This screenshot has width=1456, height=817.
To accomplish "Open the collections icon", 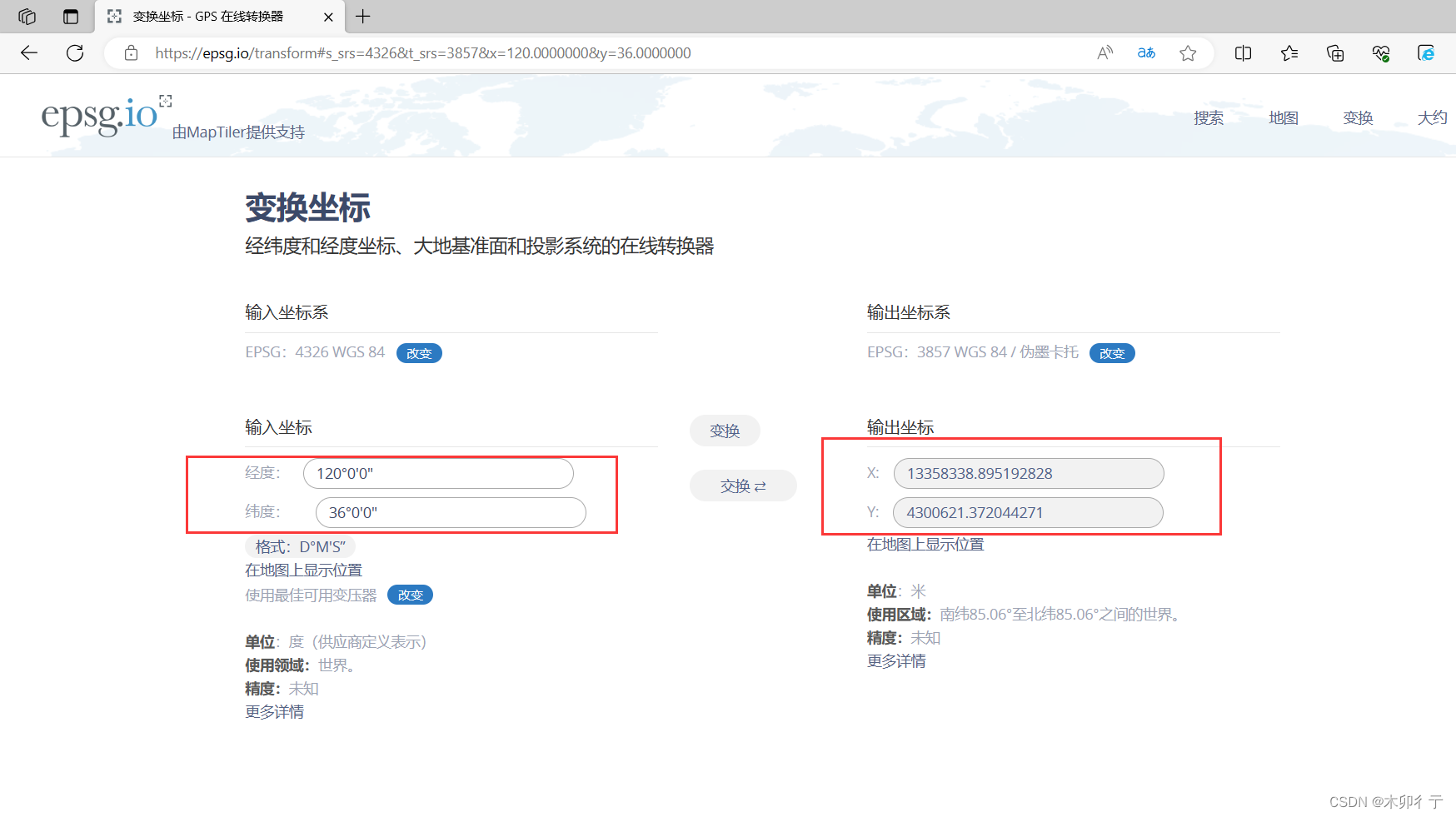I will [1335, 53].
